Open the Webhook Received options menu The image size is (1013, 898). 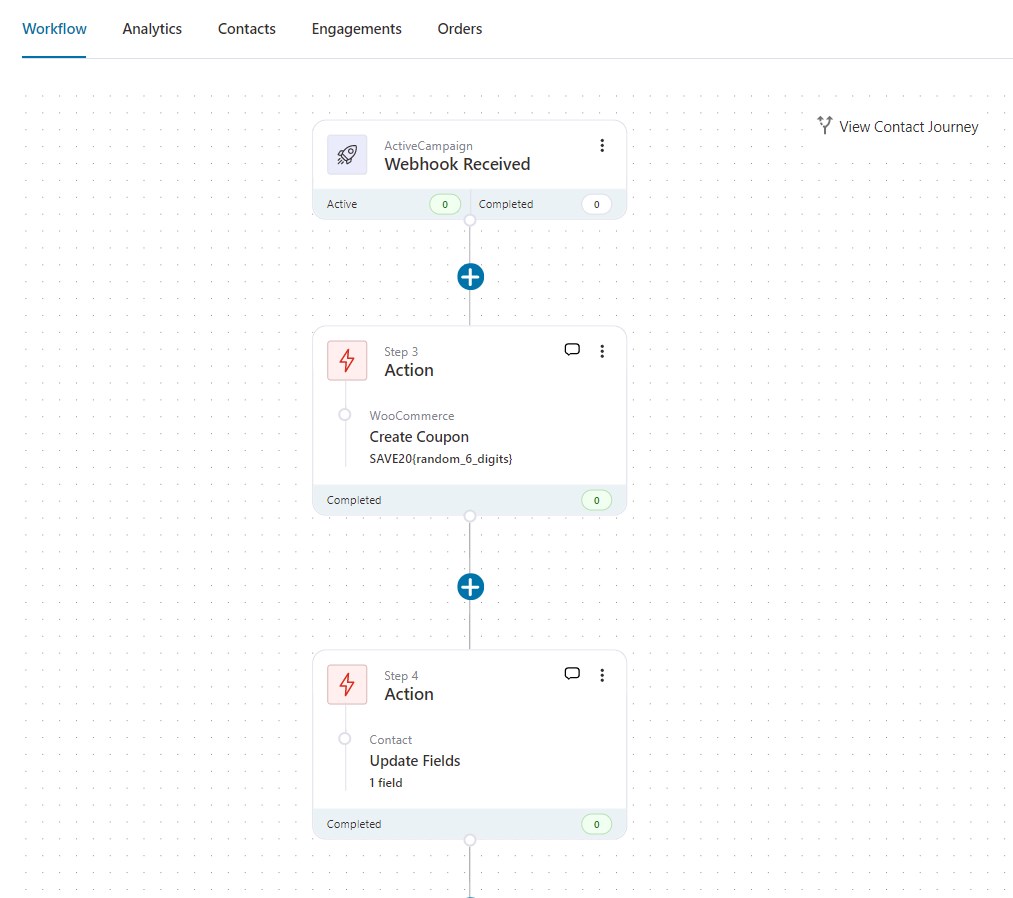(602, 145)
